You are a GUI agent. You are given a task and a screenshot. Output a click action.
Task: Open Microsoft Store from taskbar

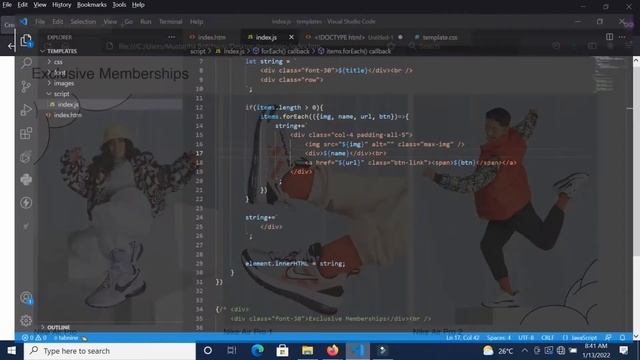coord(282,351)
